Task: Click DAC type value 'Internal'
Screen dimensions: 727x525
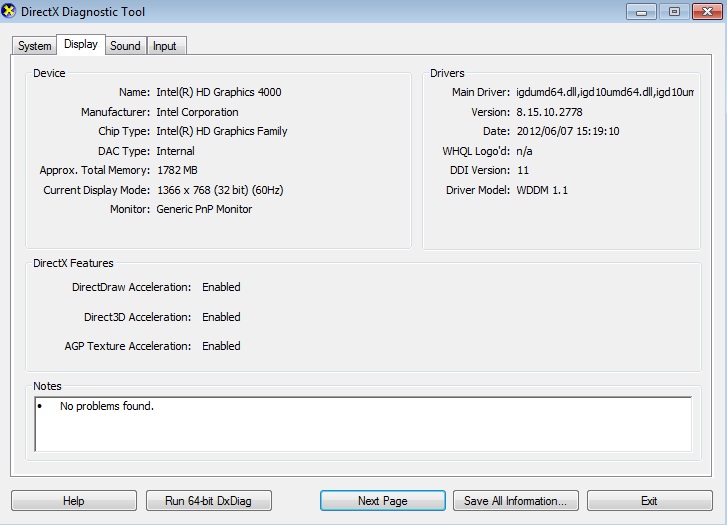Action: tap(175, 151)
